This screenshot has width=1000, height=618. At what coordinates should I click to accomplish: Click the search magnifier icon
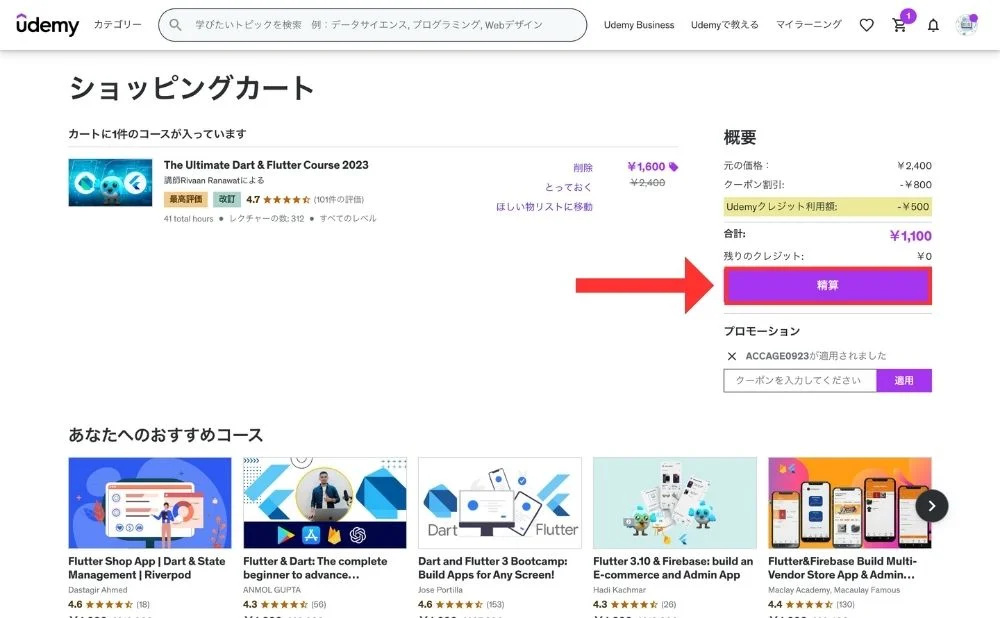[x=176, y=25]
